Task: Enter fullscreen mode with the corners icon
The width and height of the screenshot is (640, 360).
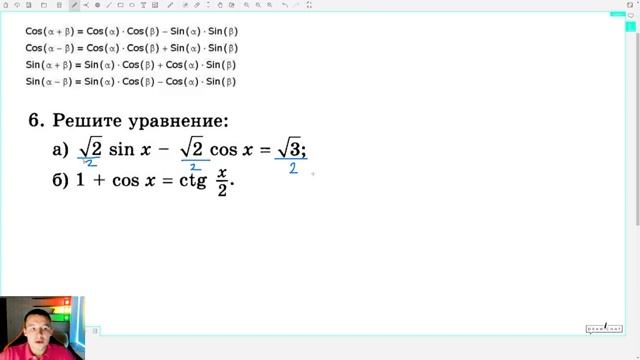Action: (309, 5)
